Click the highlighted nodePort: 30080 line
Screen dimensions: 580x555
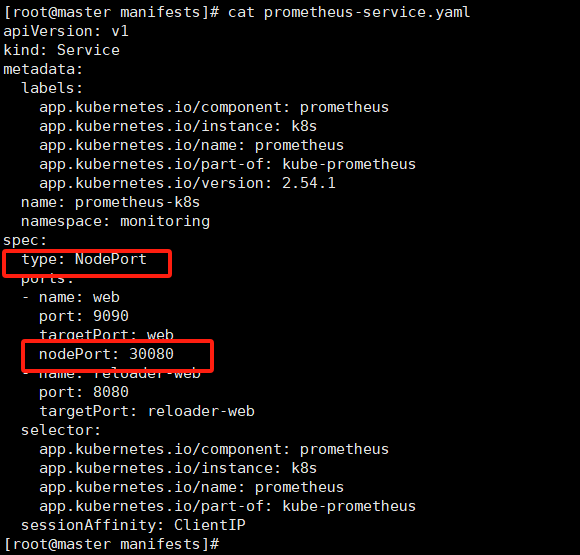(x=106, y=354)
